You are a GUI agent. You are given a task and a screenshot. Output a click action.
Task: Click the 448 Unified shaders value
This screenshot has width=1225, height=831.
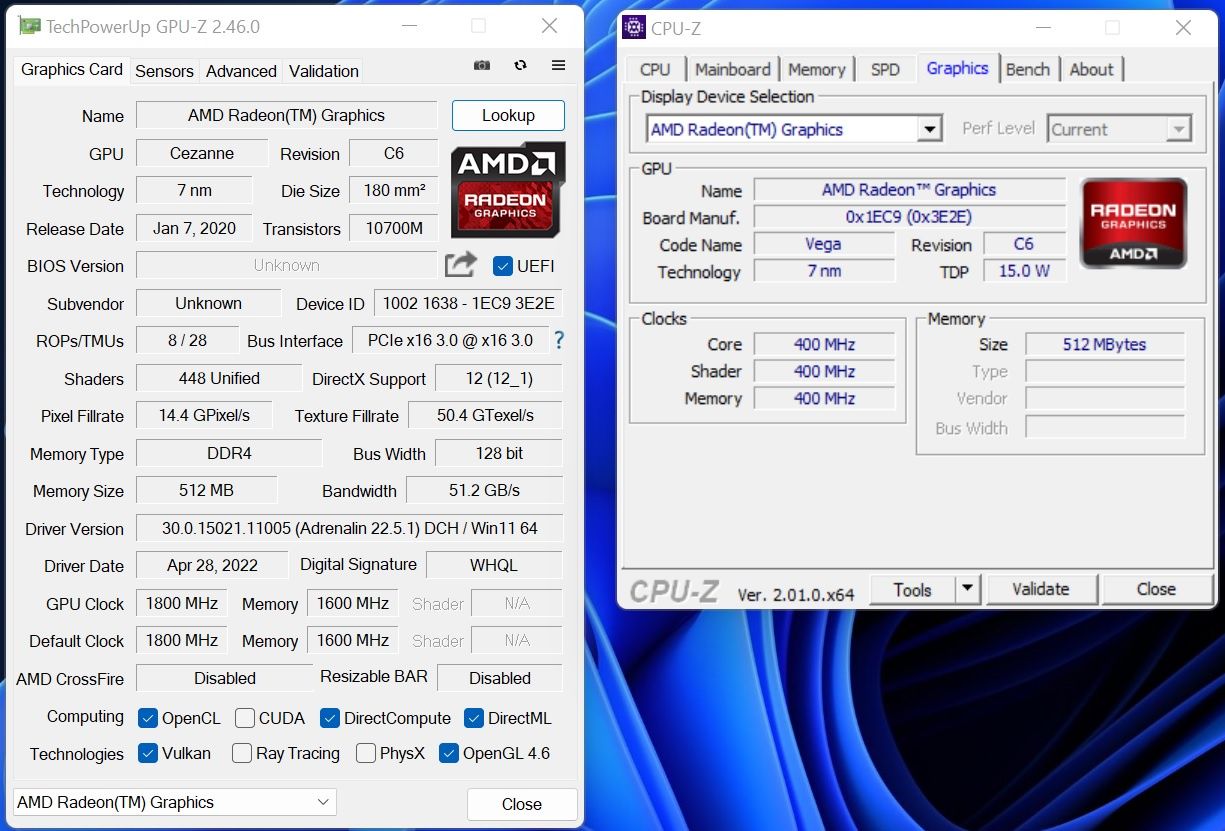click(x=218, y=378)
